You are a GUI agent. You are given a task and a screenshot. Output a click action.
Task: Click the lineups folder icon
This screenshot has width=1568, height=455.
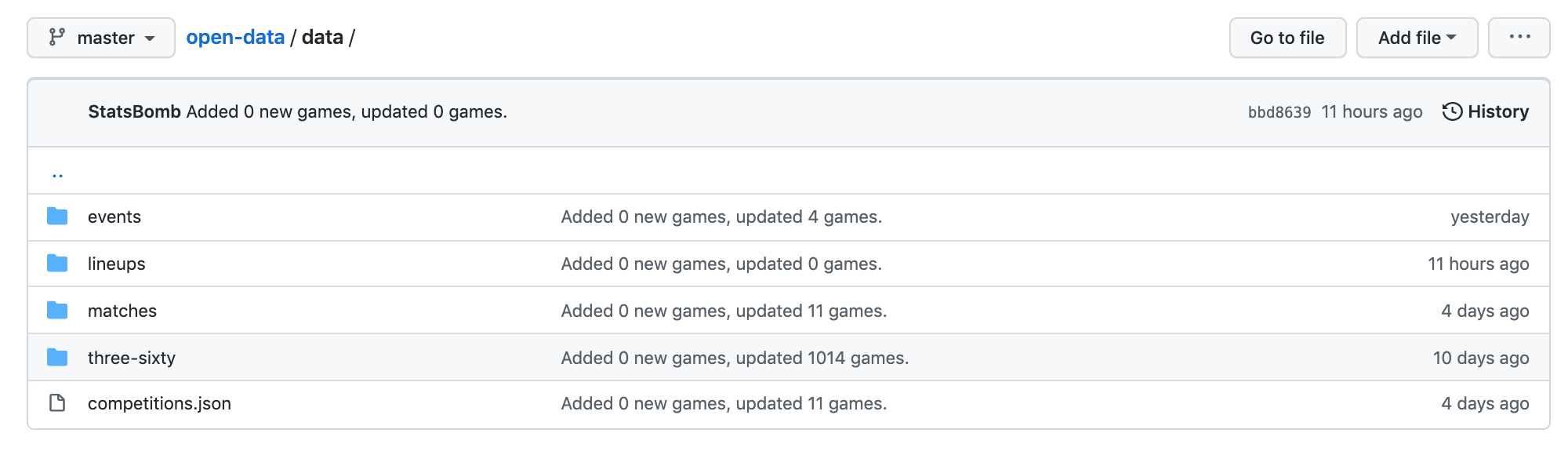(x=57, y=264)
